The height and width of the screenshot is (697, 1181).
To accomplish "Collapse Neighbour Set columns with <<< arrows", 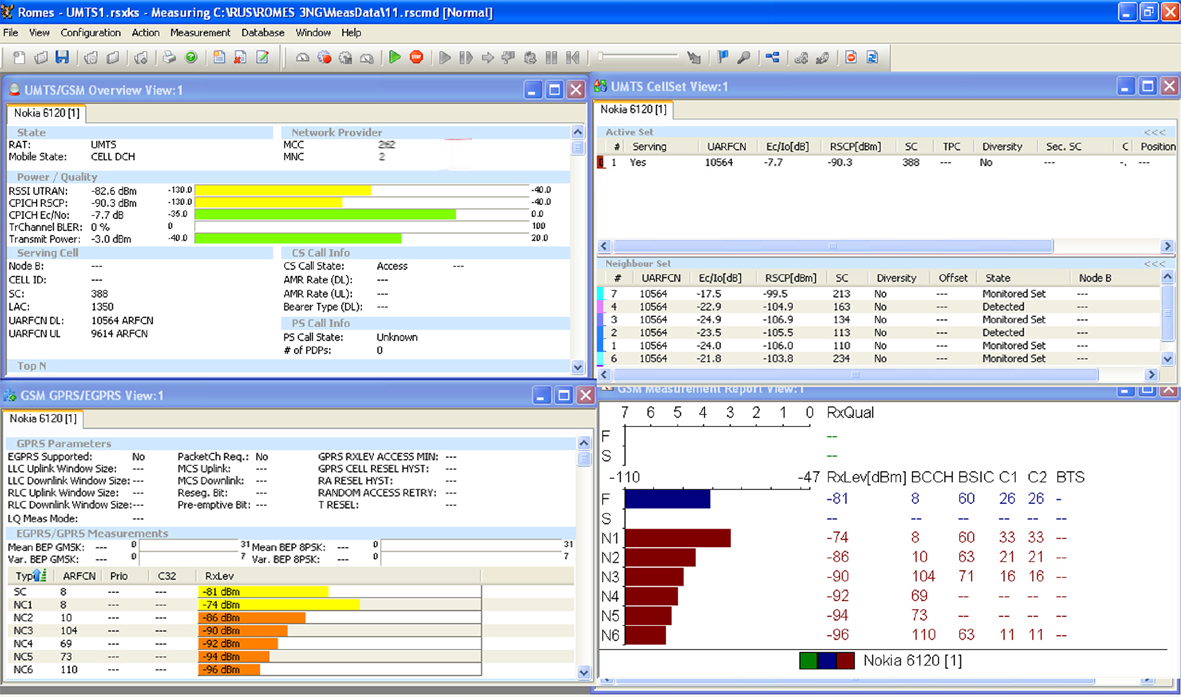I will [1155, 264].
